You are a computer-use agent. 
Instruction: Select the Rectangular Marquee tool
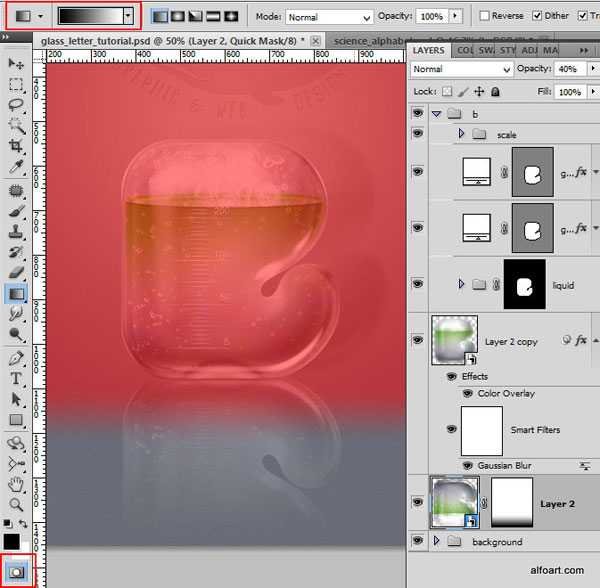(16, 84)
